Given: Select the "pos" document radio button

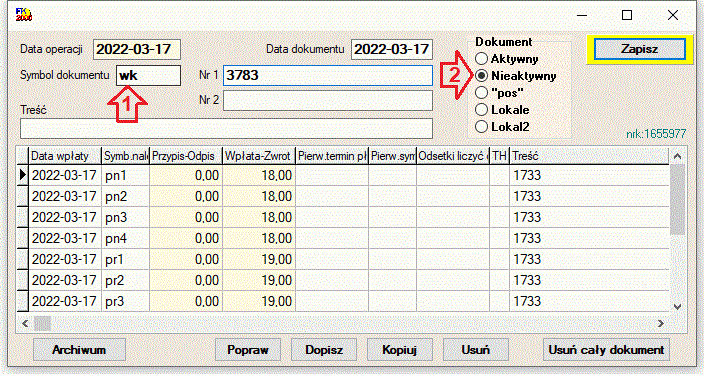Looking at the screenshot, I should tap(481, 92).
